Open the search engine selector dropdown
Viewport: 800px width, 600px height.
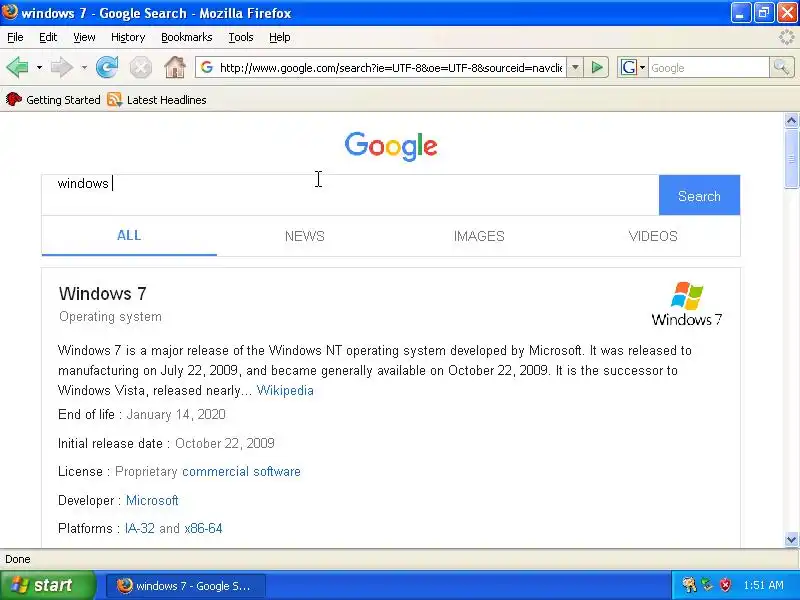[x=632, y=67]
